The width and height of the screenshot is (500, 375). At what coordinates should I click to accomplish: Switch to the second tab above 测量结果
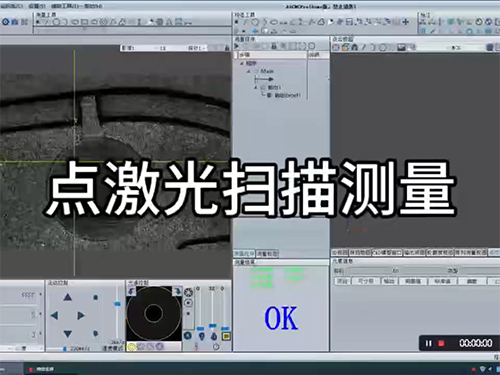pos(268,254)
